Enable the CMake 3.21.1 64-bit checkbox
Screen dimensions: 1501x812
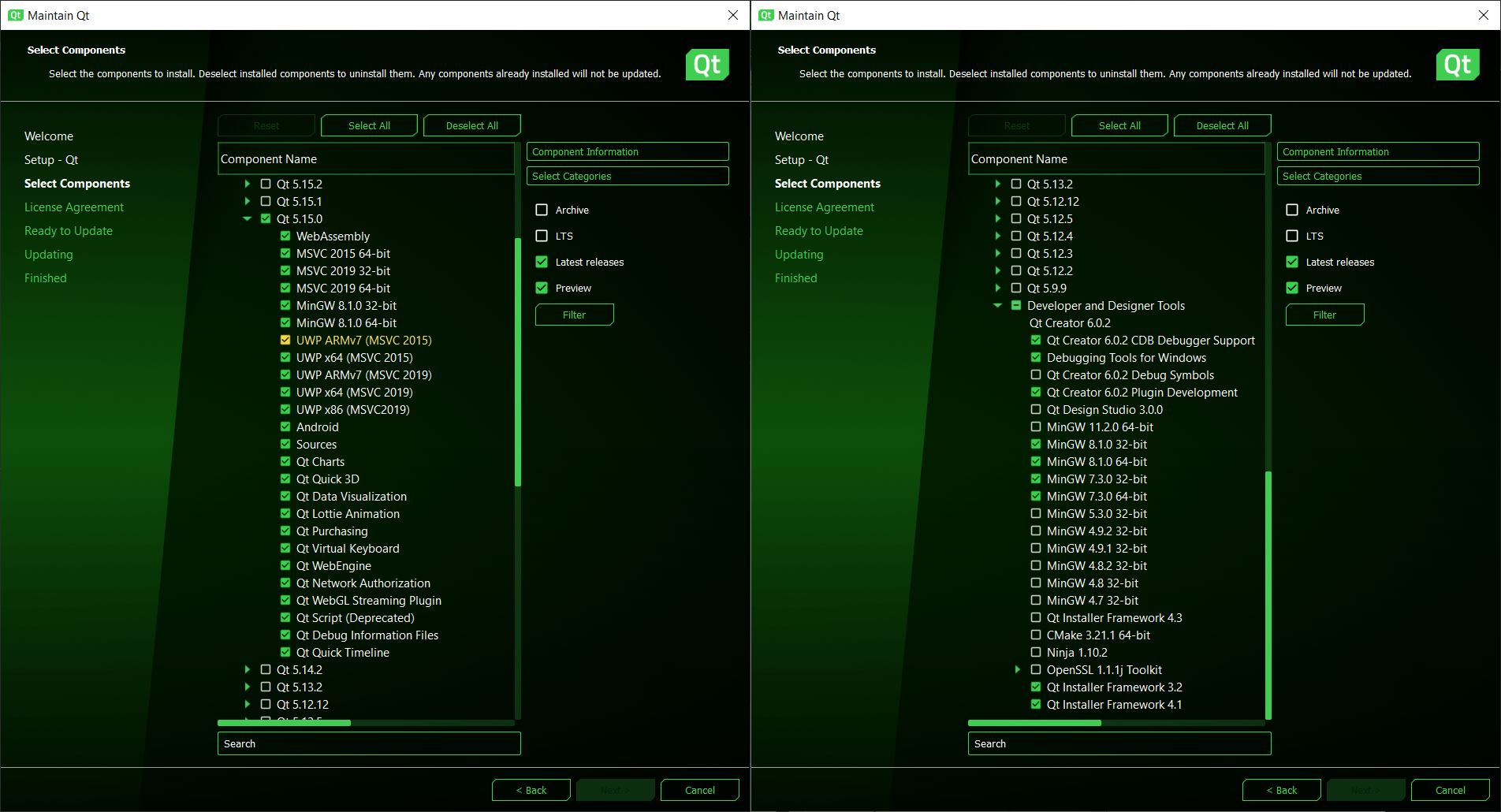pos(1036,635)
